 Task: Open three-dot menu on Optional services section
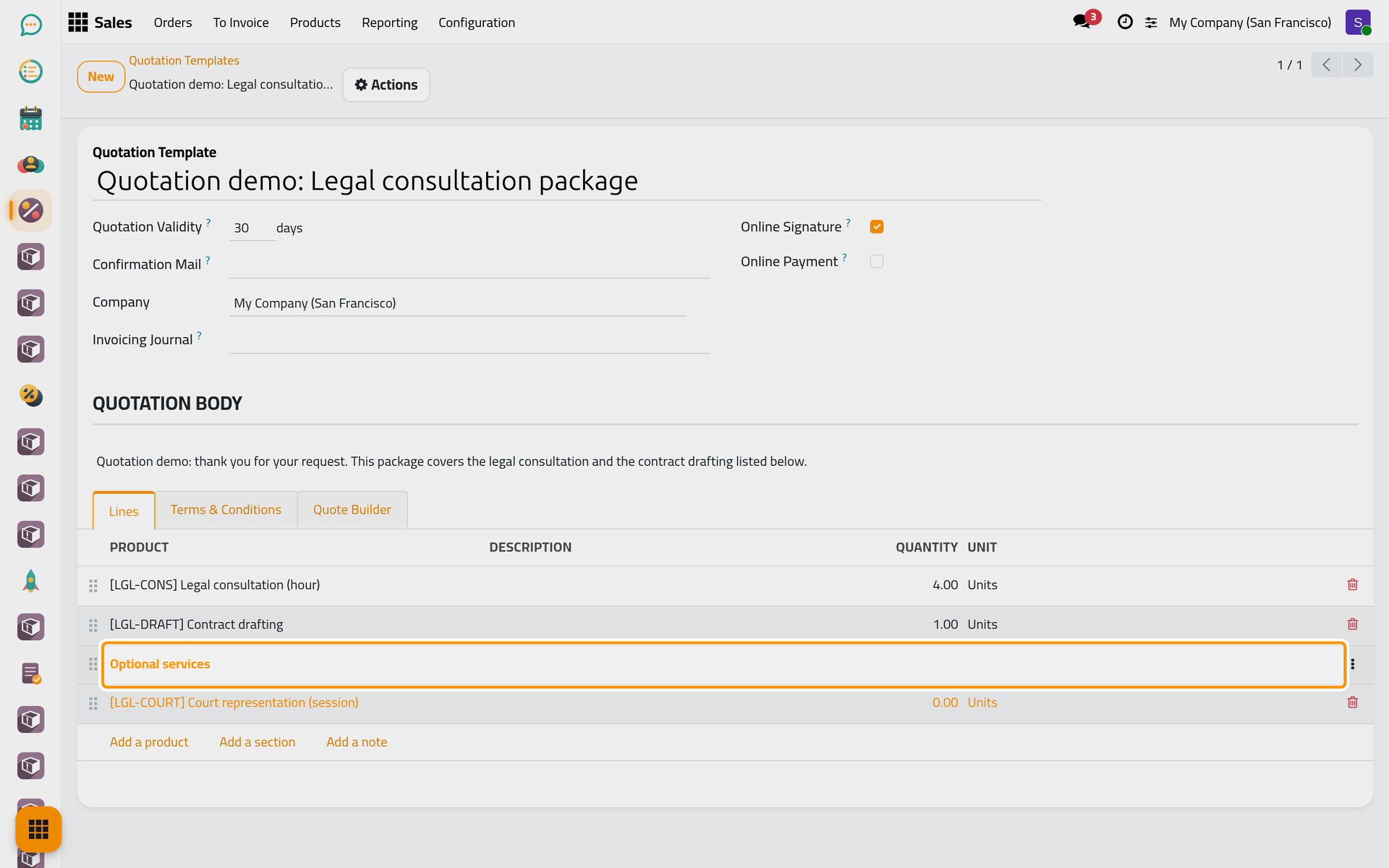1352,664
